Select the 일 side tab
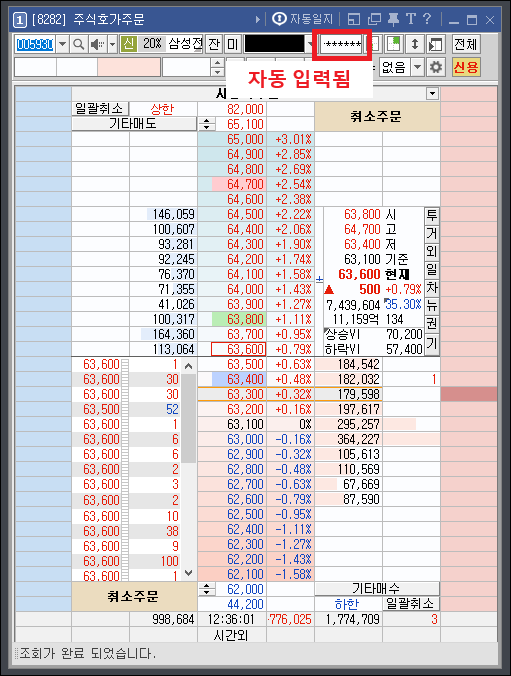The width and height of the screenshot is (511, 676). [x=432, y=270]
